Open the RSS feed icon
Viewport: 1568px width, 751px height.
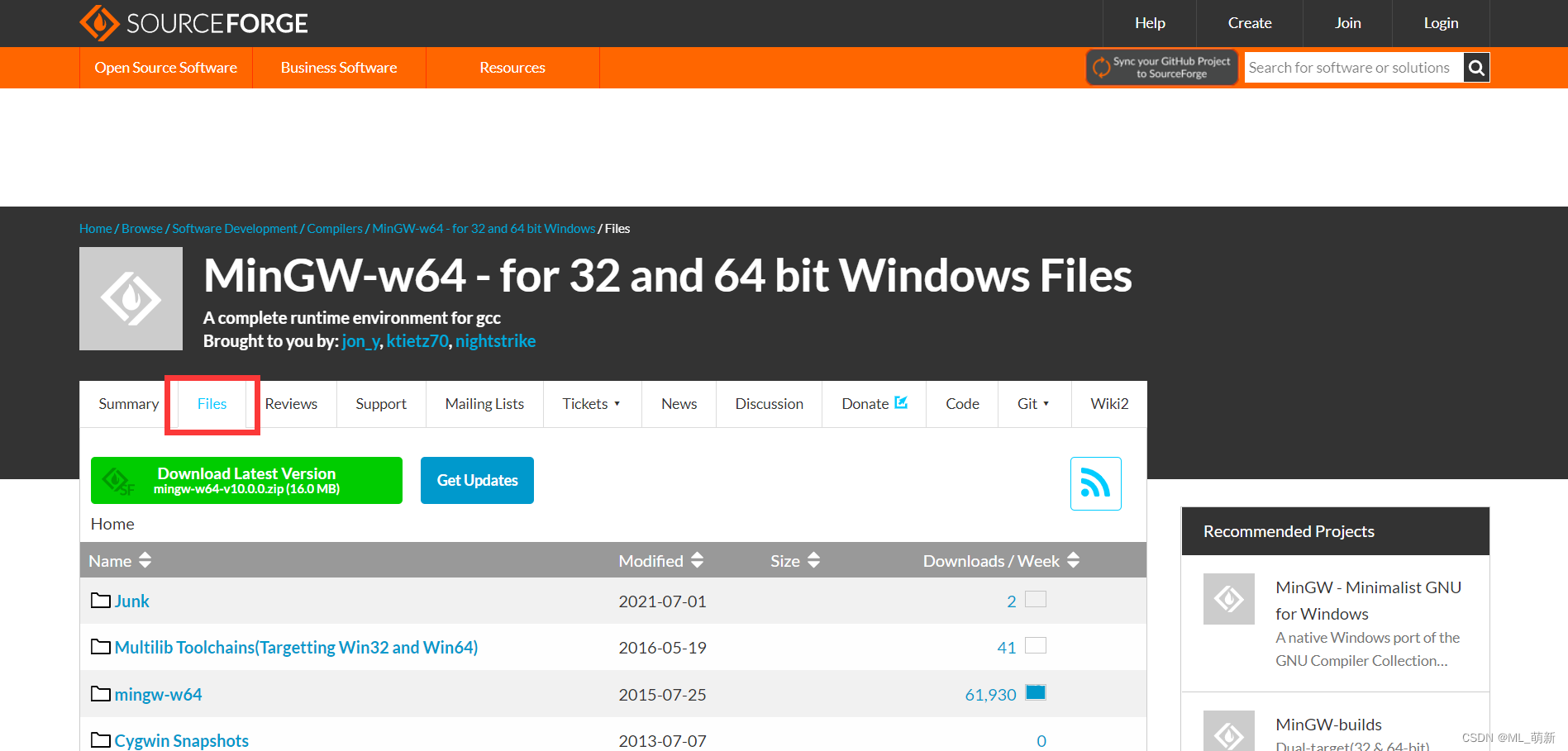[x=1095, y=483]
